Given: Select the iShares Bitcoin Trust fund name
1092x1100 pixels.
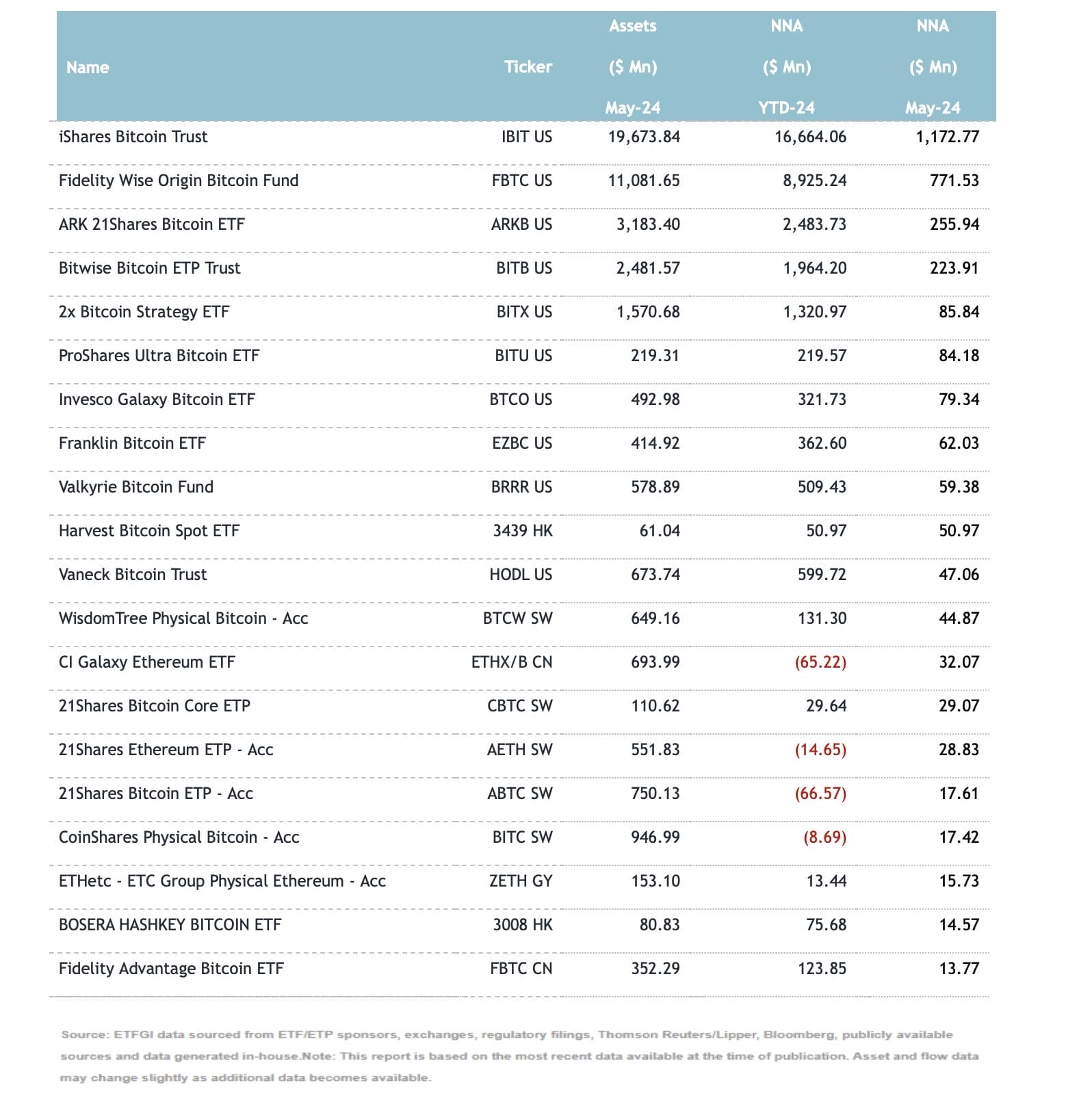Looking at the screenshot, I should tap(133, 137).
